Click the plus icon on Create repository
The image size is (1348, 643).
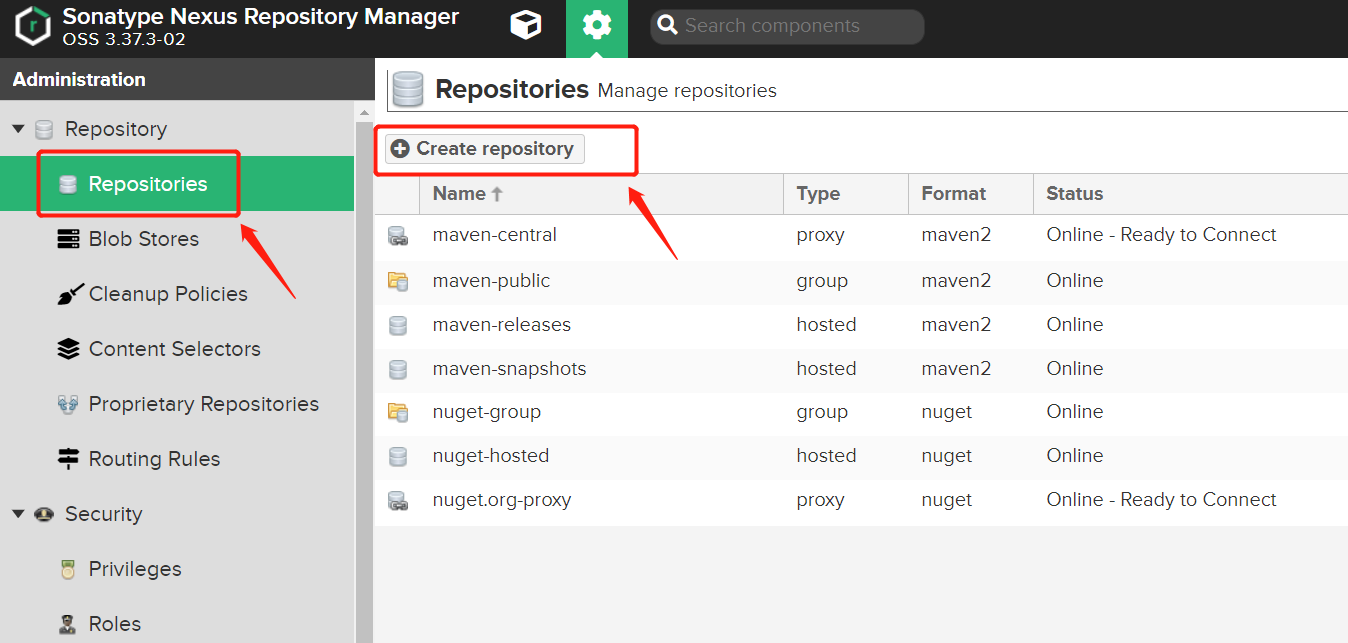(x=400, y=149)
